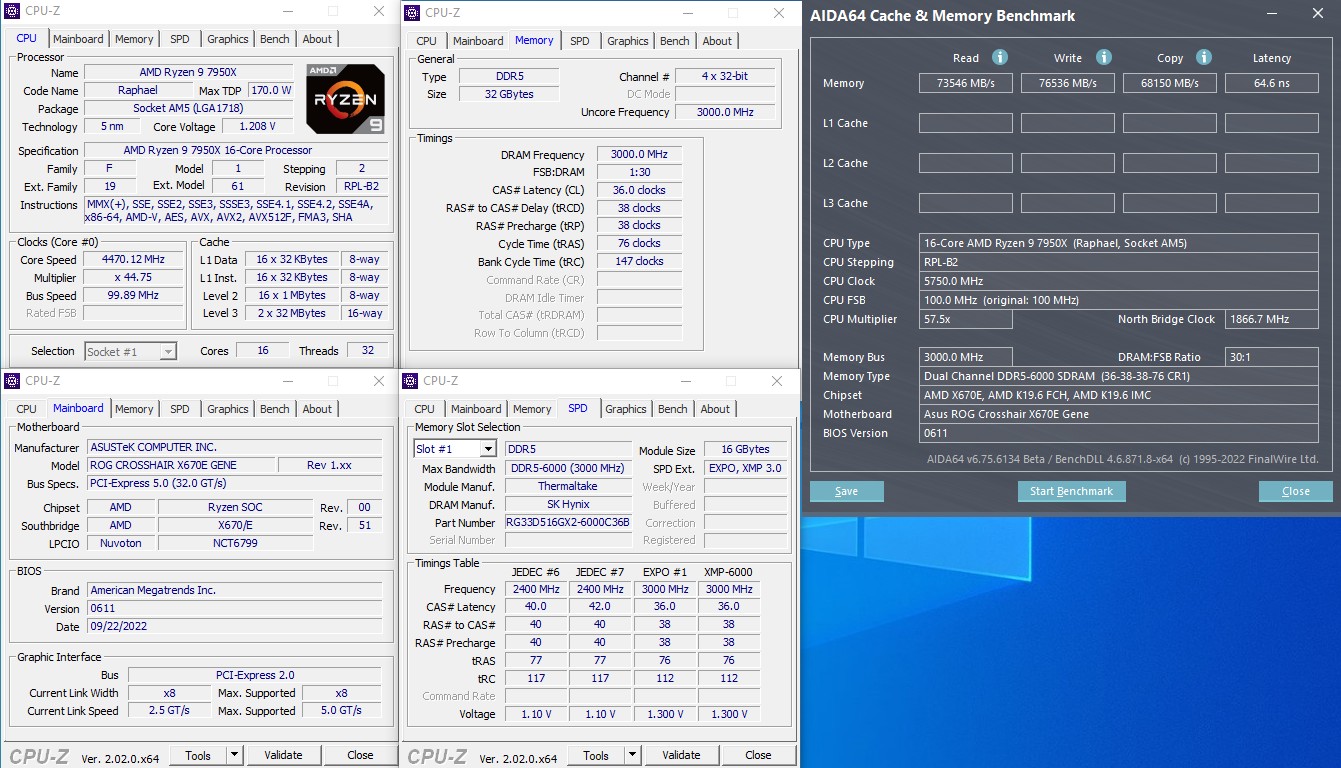The width and height of the screenshot is (1341, 768).
Task: Switch to the Memory tab in the SPD window
Action: click(x=532, y=409)
